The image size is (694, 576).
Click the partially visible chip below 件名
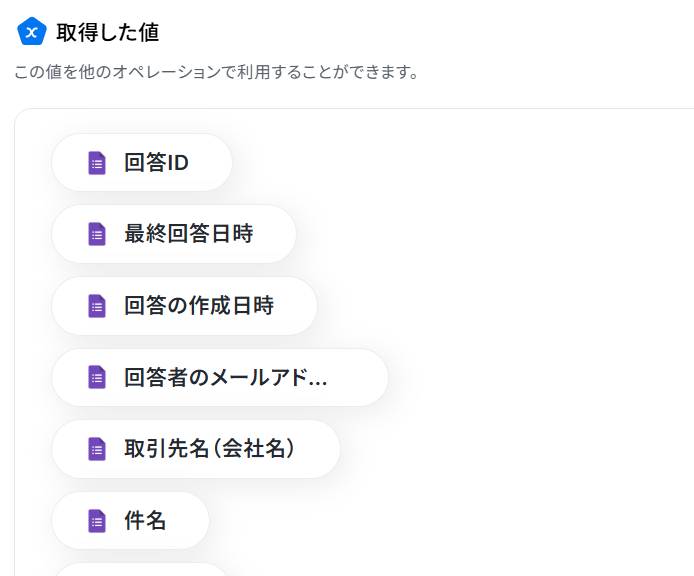142,570
